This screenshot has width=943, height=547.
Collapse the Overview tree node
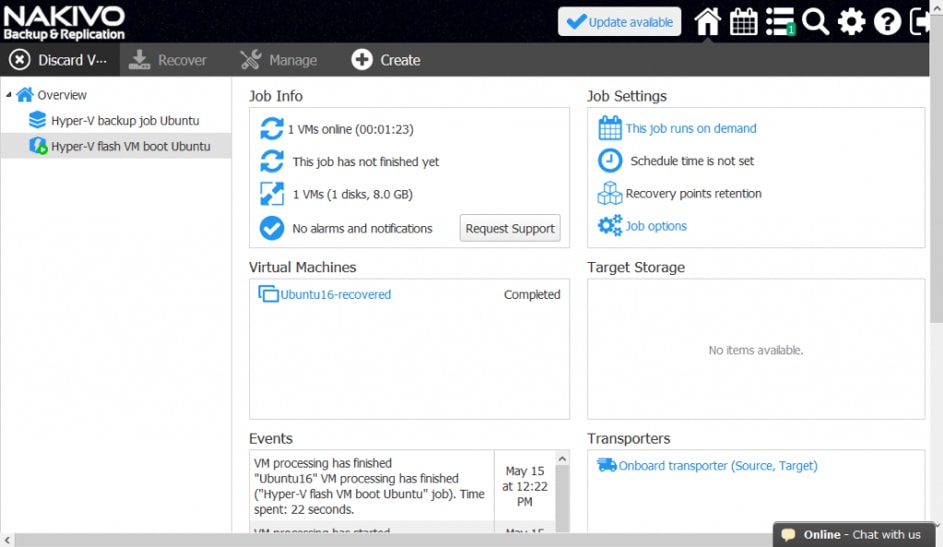coord(9,95)
